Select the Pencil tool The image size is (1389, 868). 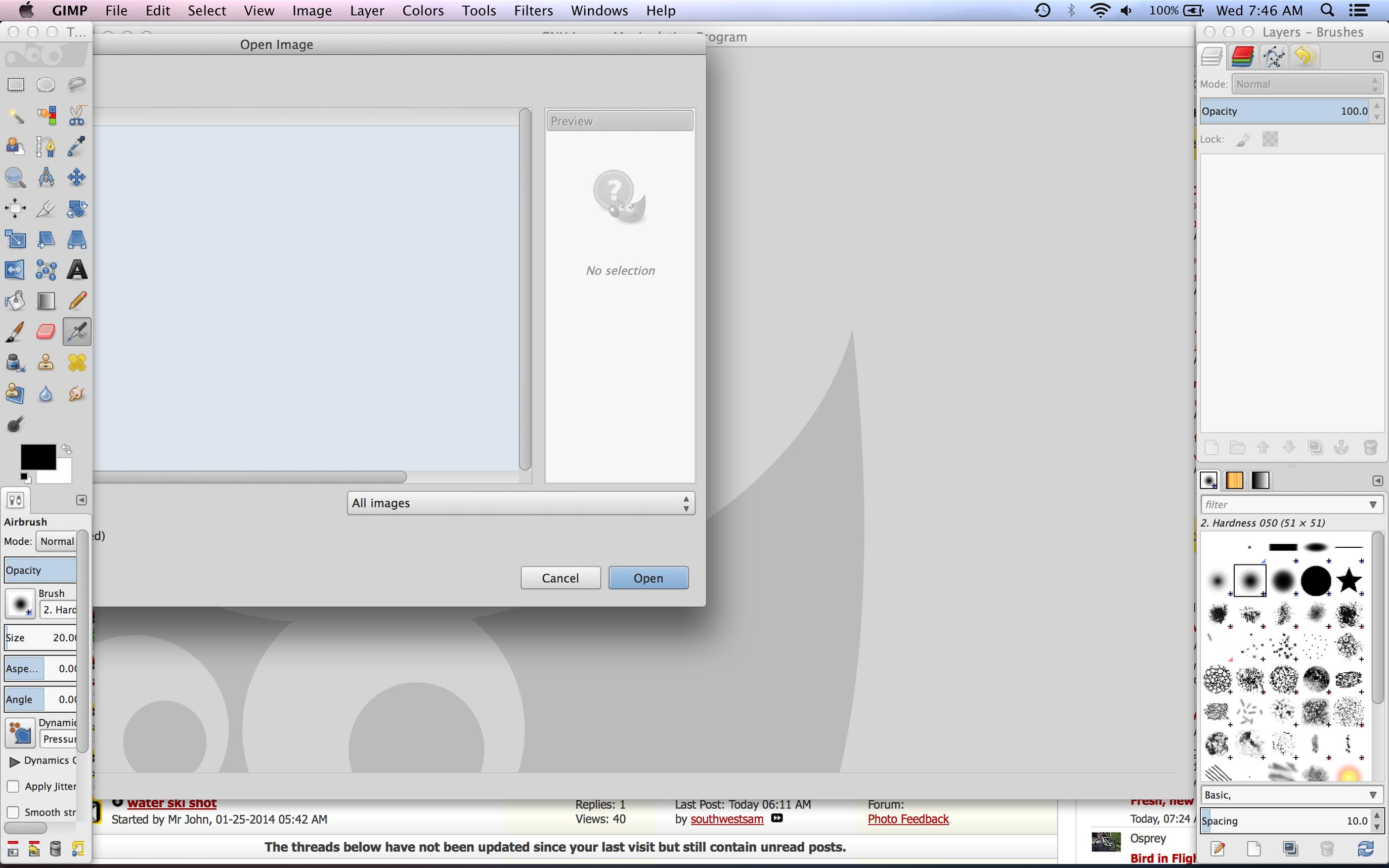click(77, 301)
